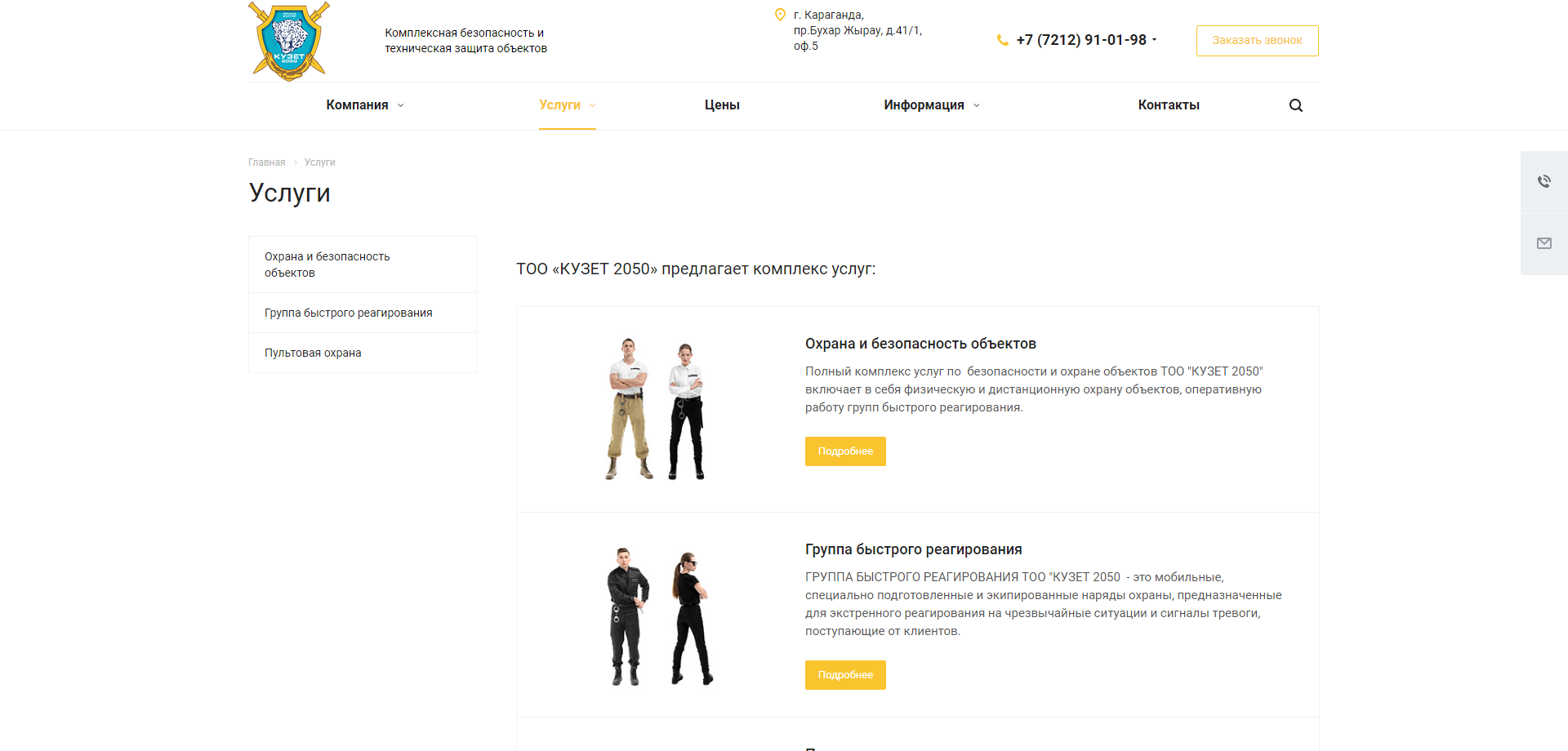Click the rapid response team in black image
The height and width of the screenshot is (751, 1568).
pyautogui.click(x=660, y=616)
